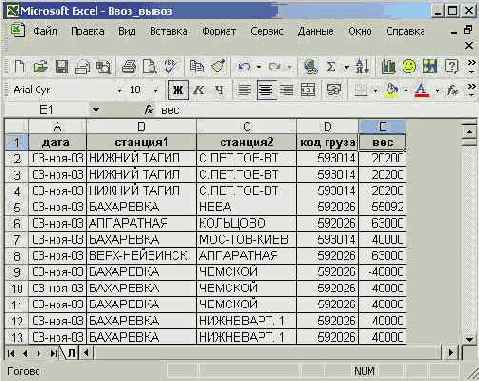Toggle Italic formatting button К
479x381 pixels.
(x=199, y=90)
